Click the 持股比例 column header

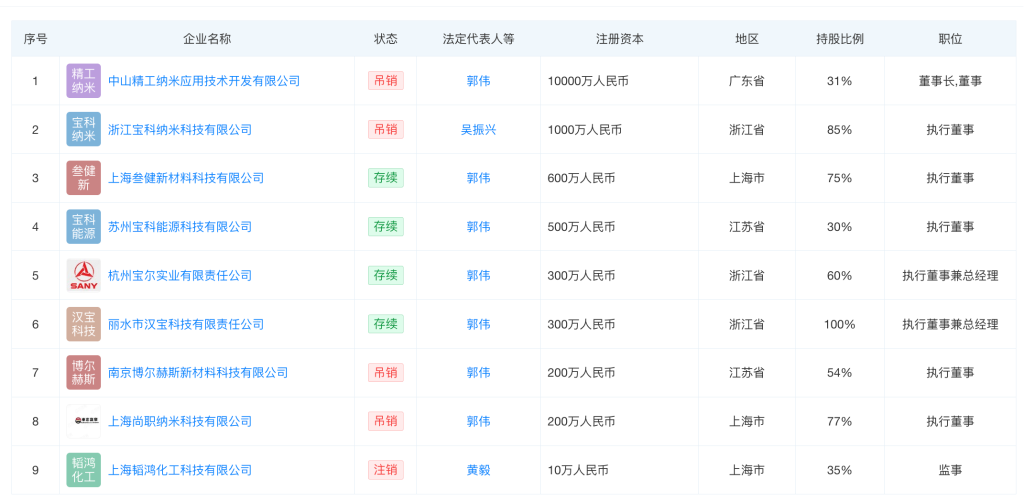tap(840, 39)
